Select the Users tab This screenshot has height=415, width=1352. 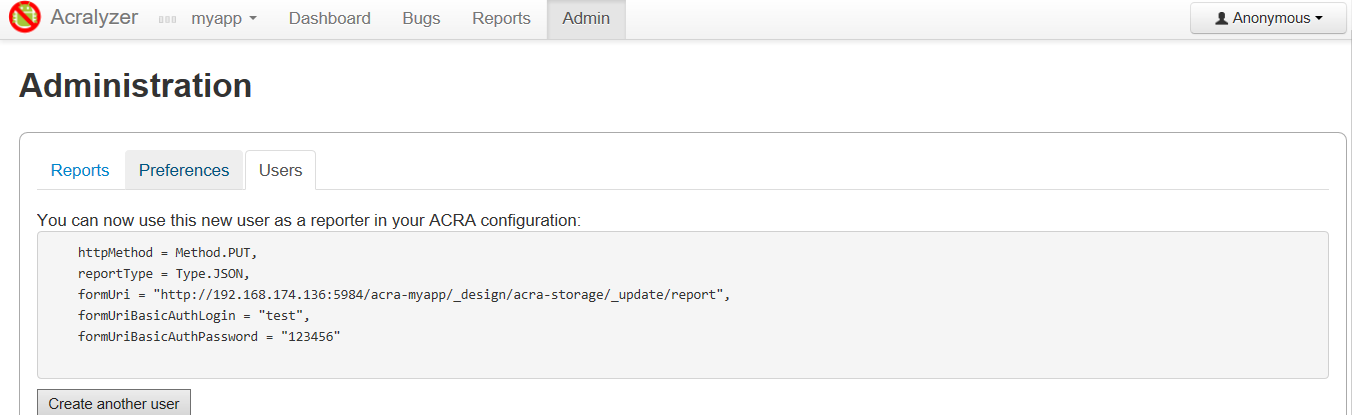(280, 170)
